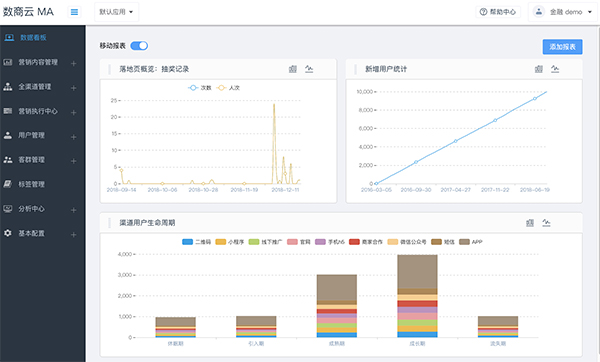
Task: Toggle the 人次 series in the legend
Action: (x=228, y=88)
